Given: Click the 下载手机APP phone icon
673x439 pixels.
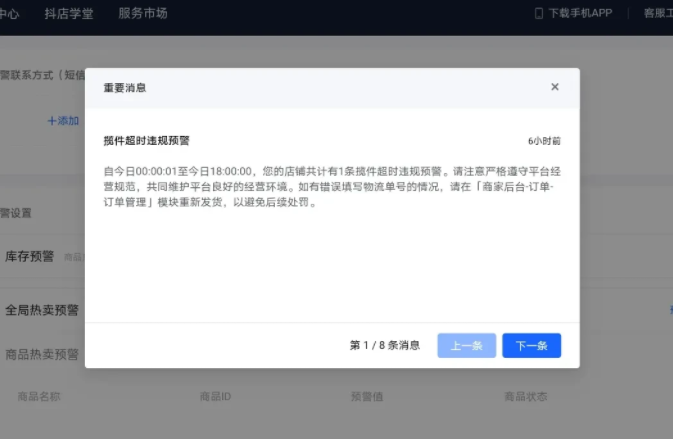Looking at the screenshot, I should pyautogui.click(x=539, y=13).
